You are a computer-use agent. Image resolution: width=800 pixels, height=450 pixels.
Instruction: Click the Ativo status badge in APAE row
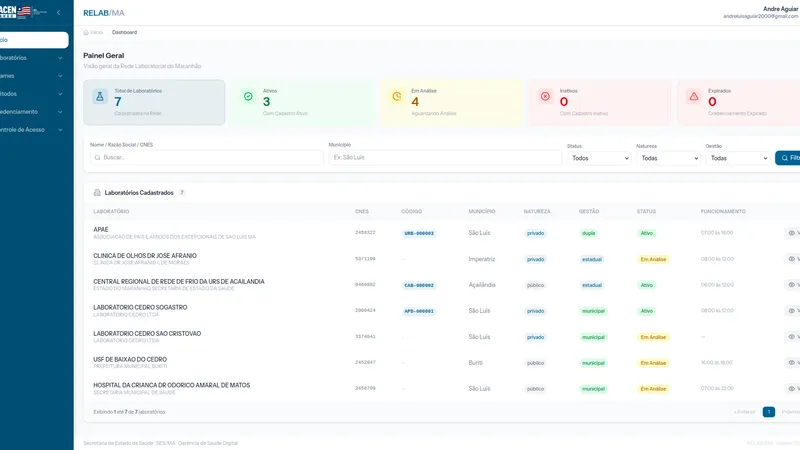tap(646, 233)
